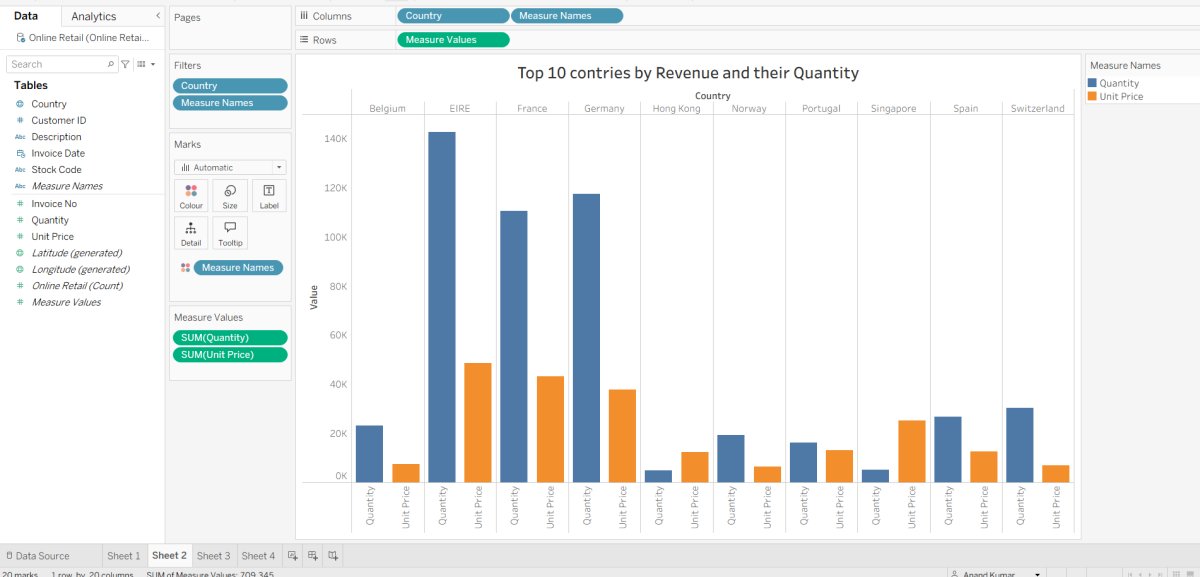Open the Detail marks card
The image size is (1200, 577).
[x=191, y=233]
